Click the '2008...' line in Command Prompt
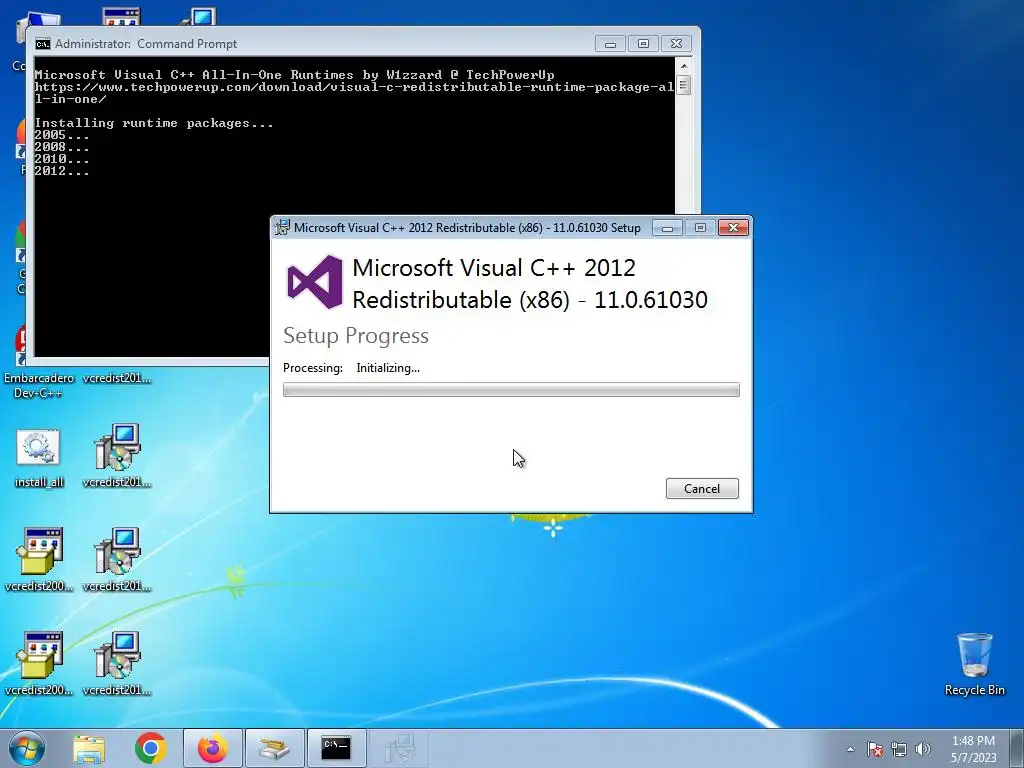 62,147
